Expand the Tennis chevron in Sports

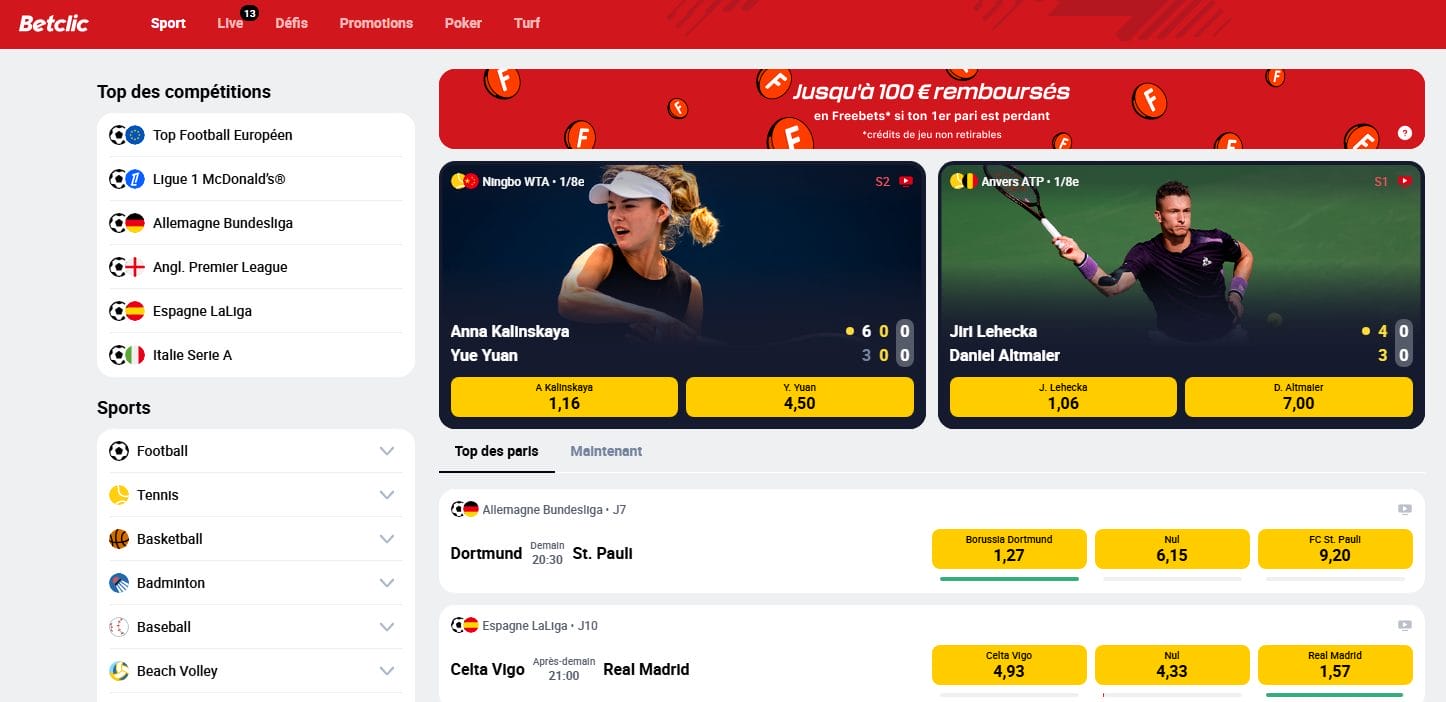(x=387, y=495)
